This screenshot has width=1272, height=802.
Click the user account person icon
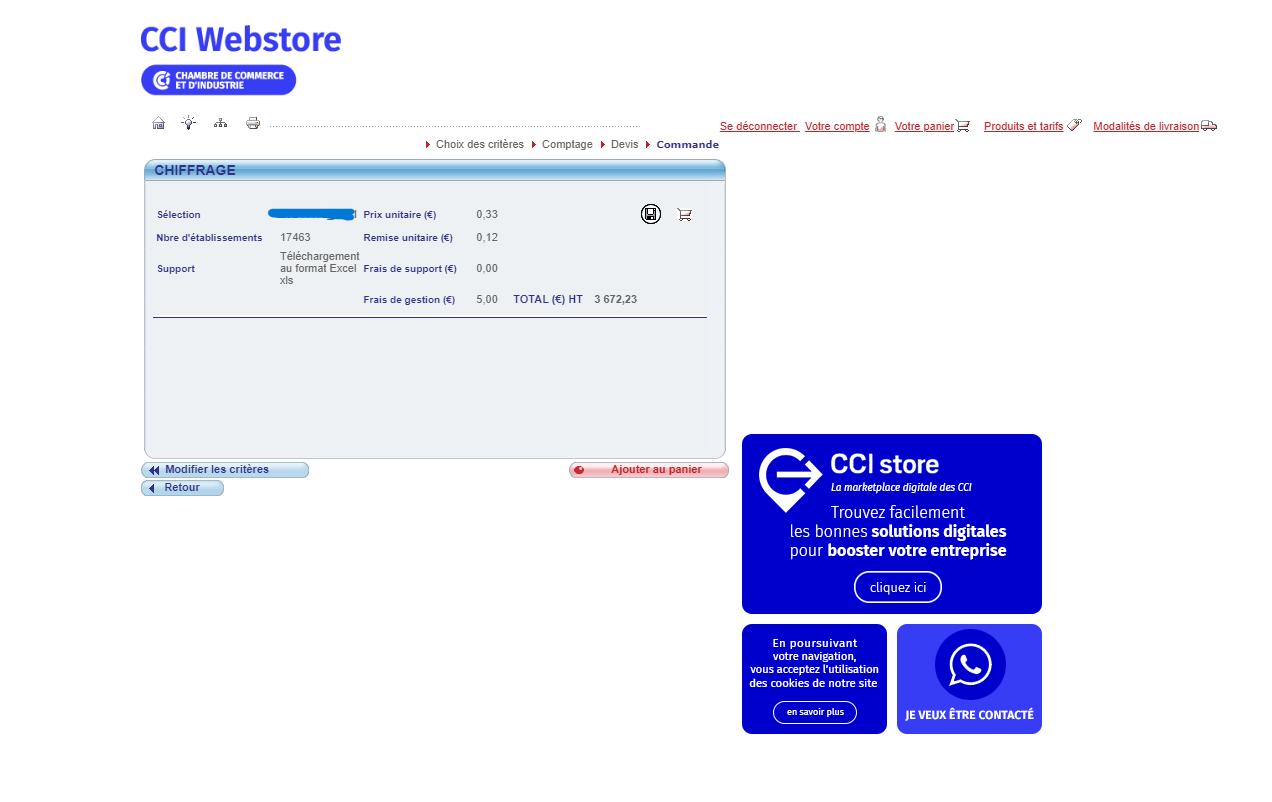coord(880,125)
